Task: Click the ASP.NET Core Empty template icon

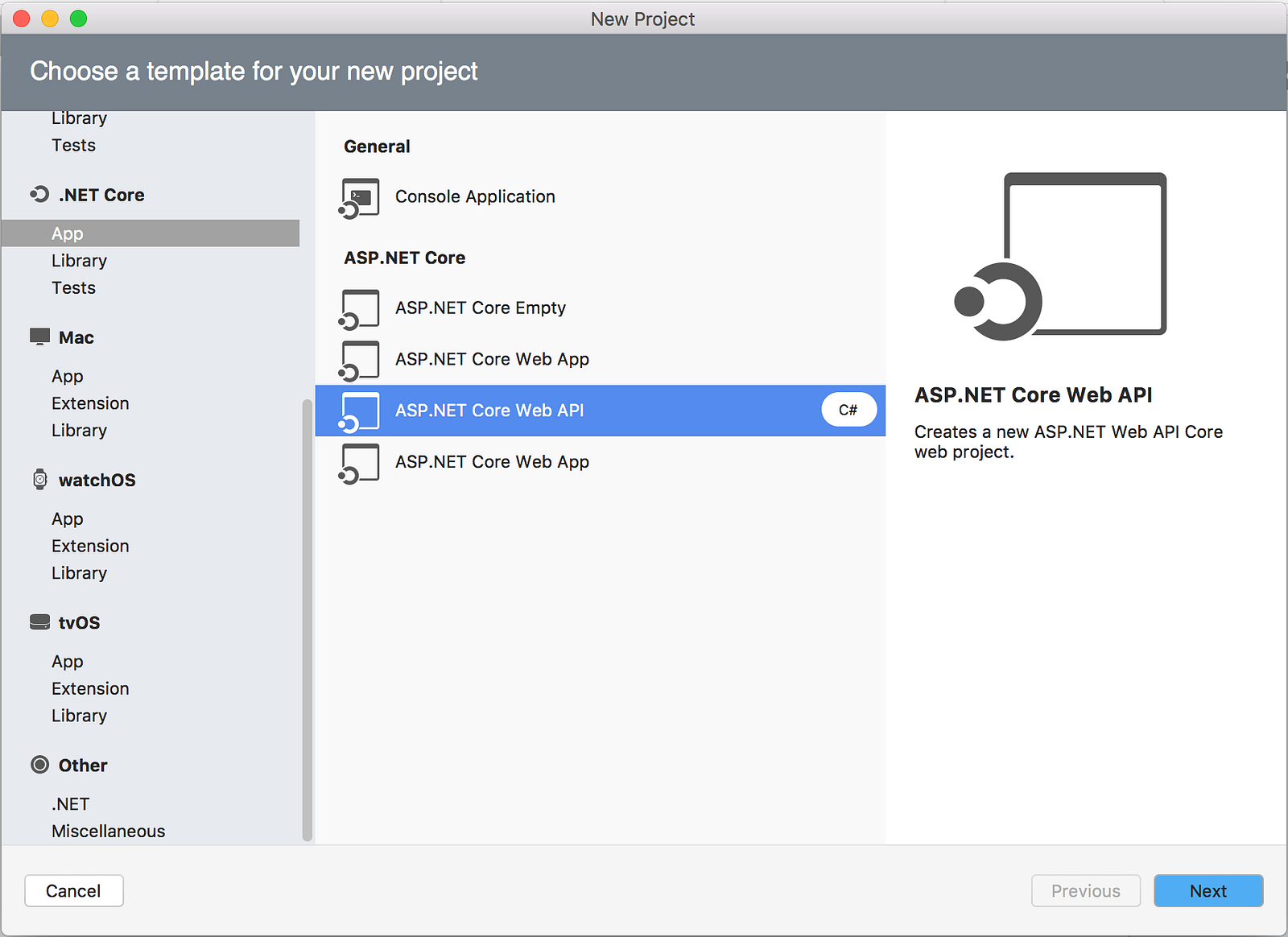Action: pos(359,309)
